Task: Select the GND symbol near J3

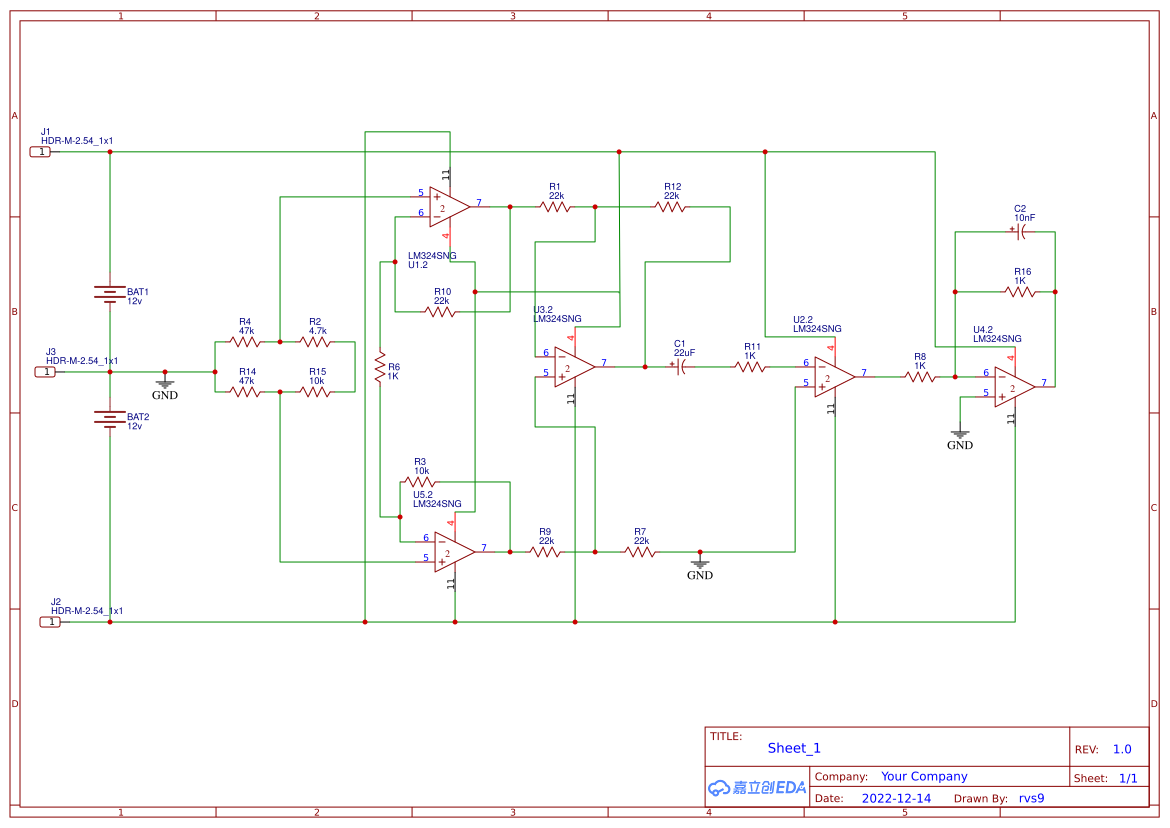Action: click(x=165, y=385)
